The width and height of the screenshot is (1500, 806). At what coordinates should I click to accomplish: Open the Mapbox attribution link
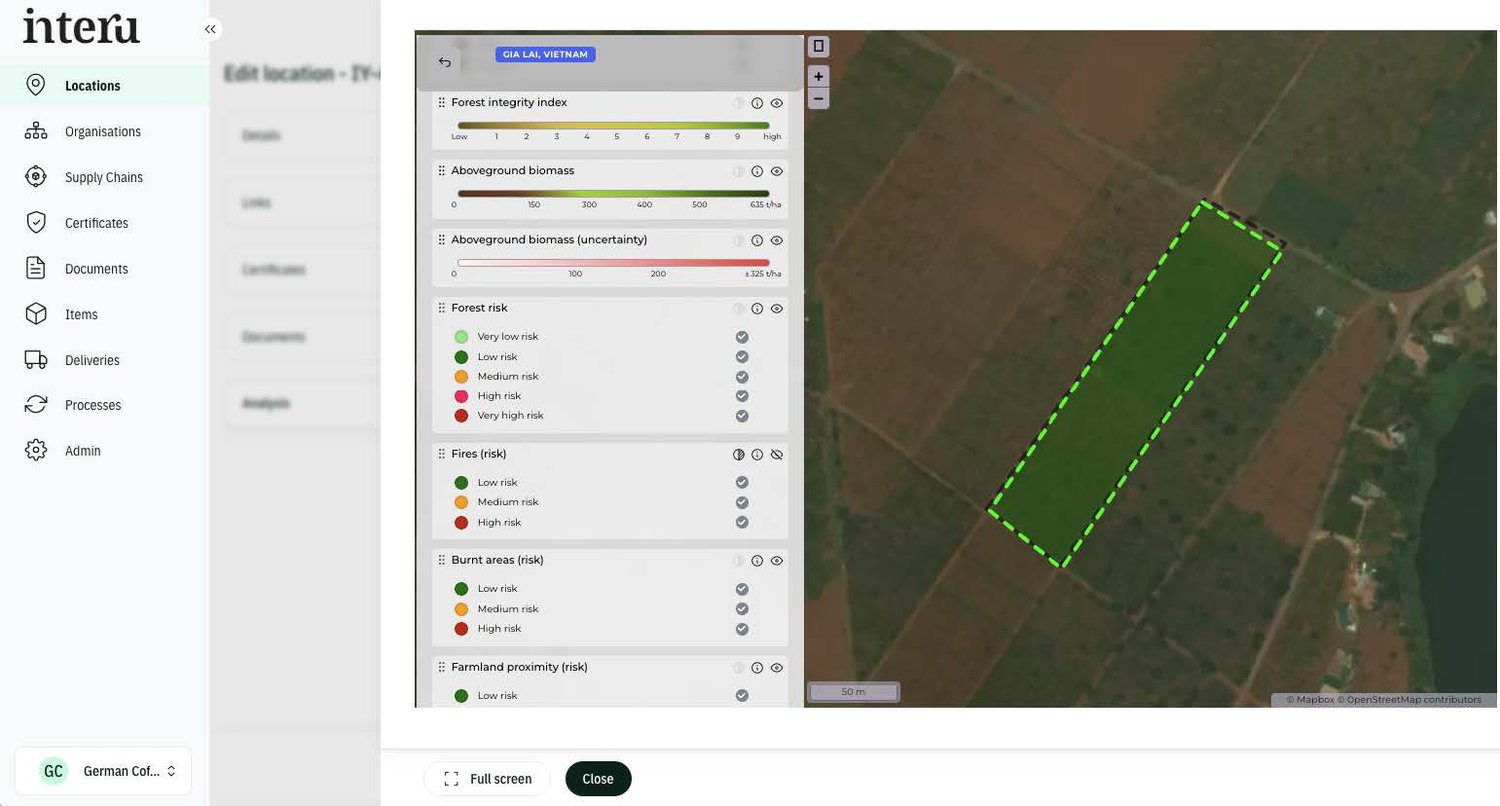point(1310,700)
